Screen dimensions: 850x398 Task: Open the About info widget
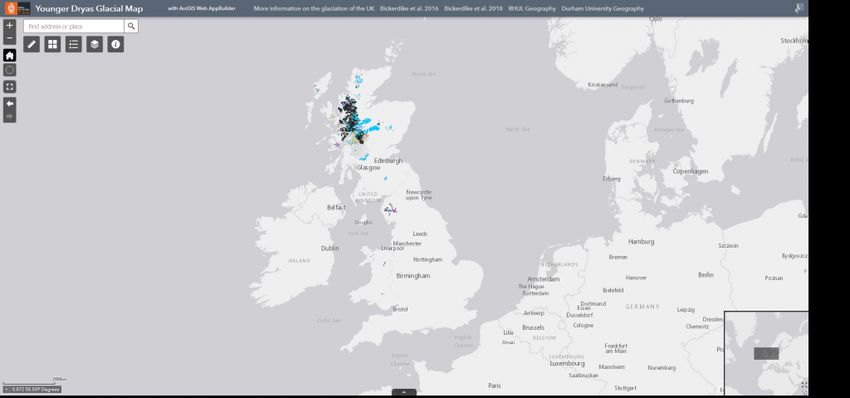coord(115,44)
